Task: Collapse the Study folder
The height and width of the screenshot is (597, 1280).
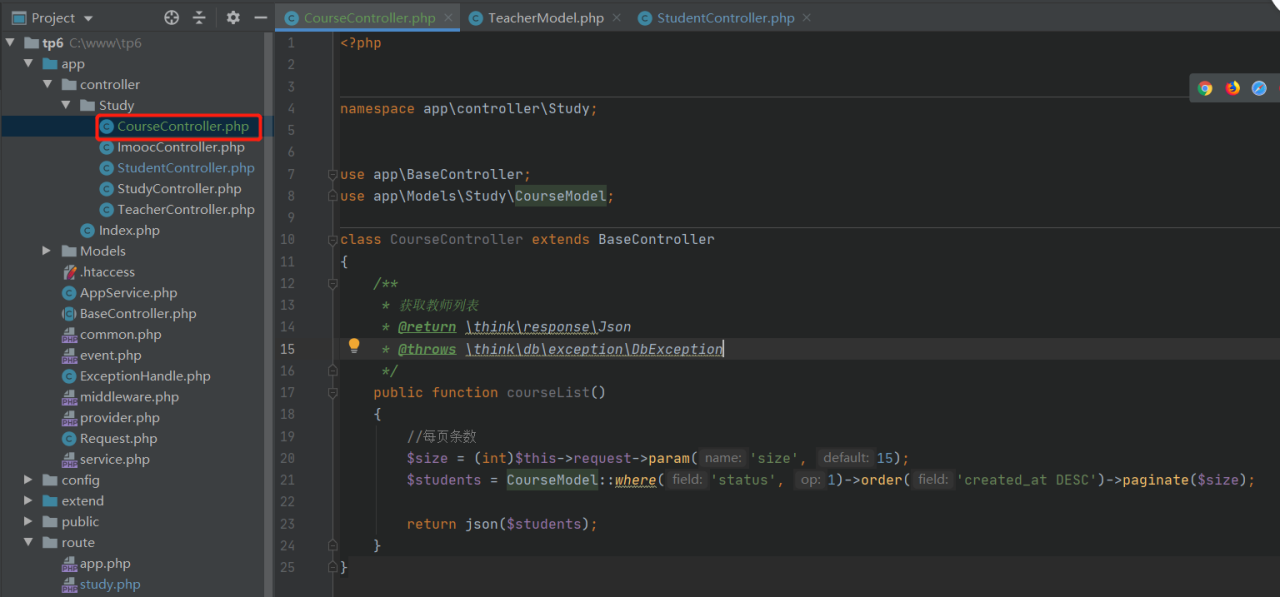Action: (66, 105)
